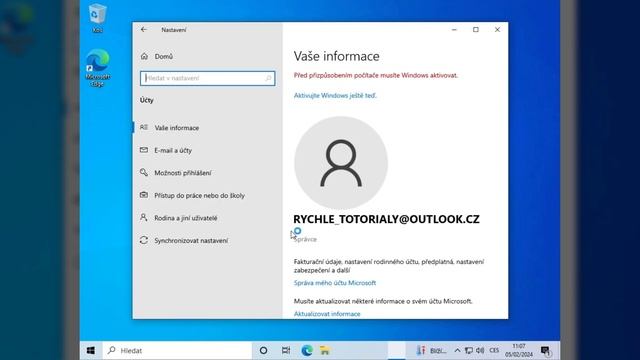Click the 'Účty' sidebar heading

[147, 100]
